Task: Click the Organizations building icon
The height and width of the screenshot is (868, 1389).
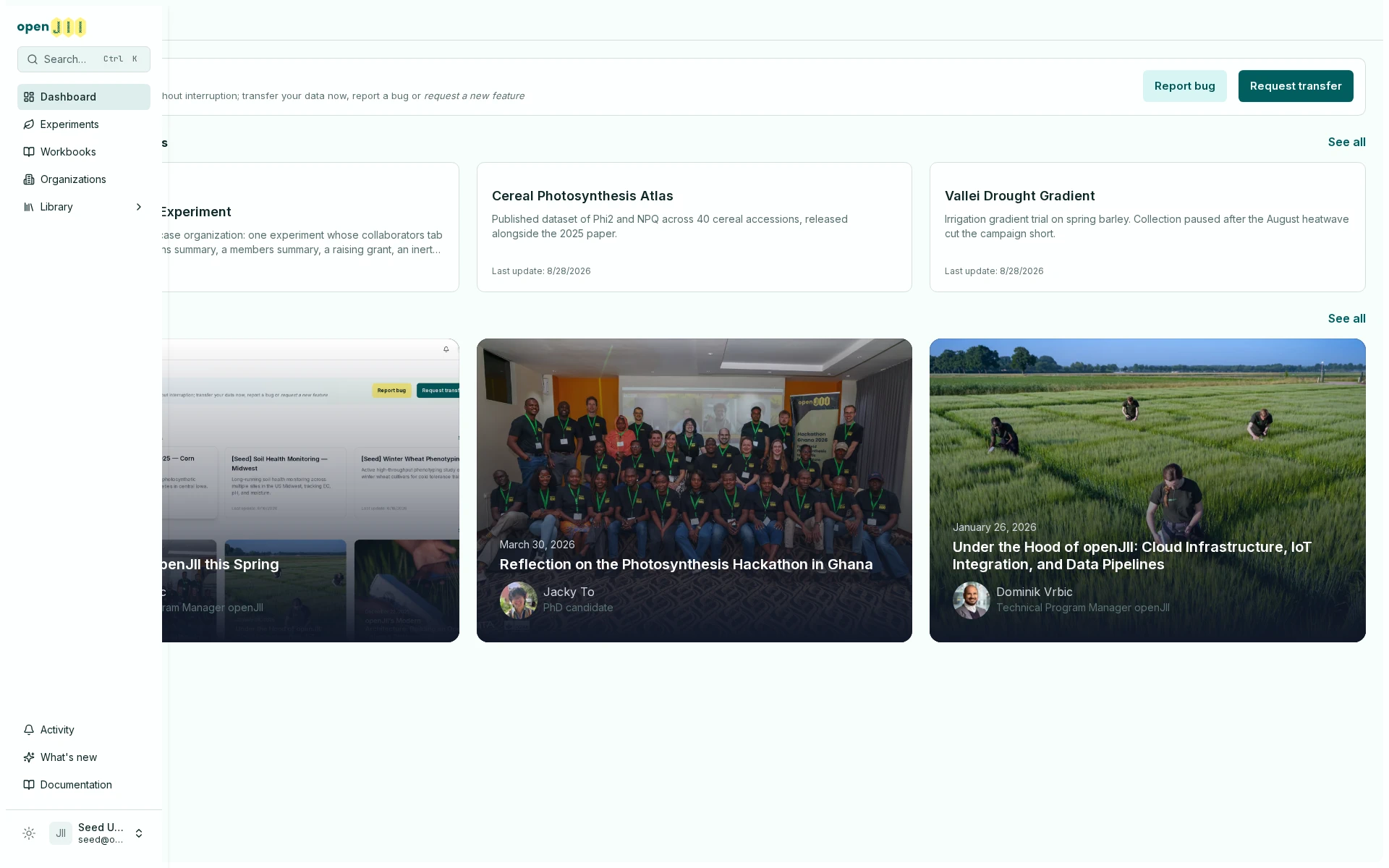Action: pyautogui.click(x=29, y=179)
